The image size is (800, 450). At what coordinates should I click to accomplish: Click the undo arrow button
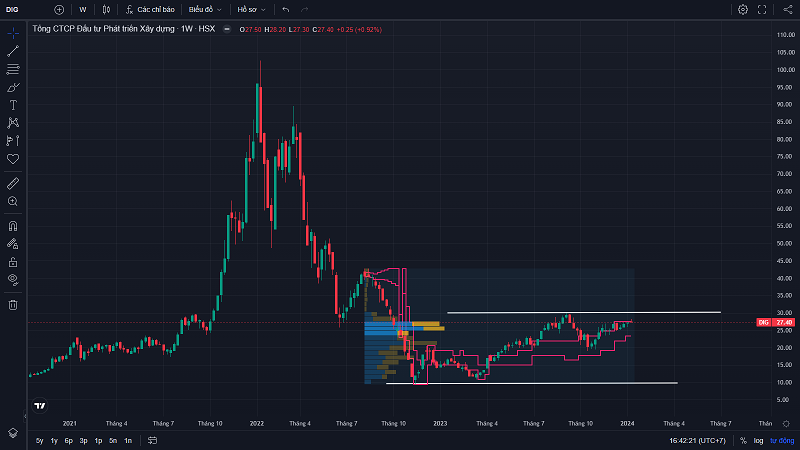(x=286, y=9)
